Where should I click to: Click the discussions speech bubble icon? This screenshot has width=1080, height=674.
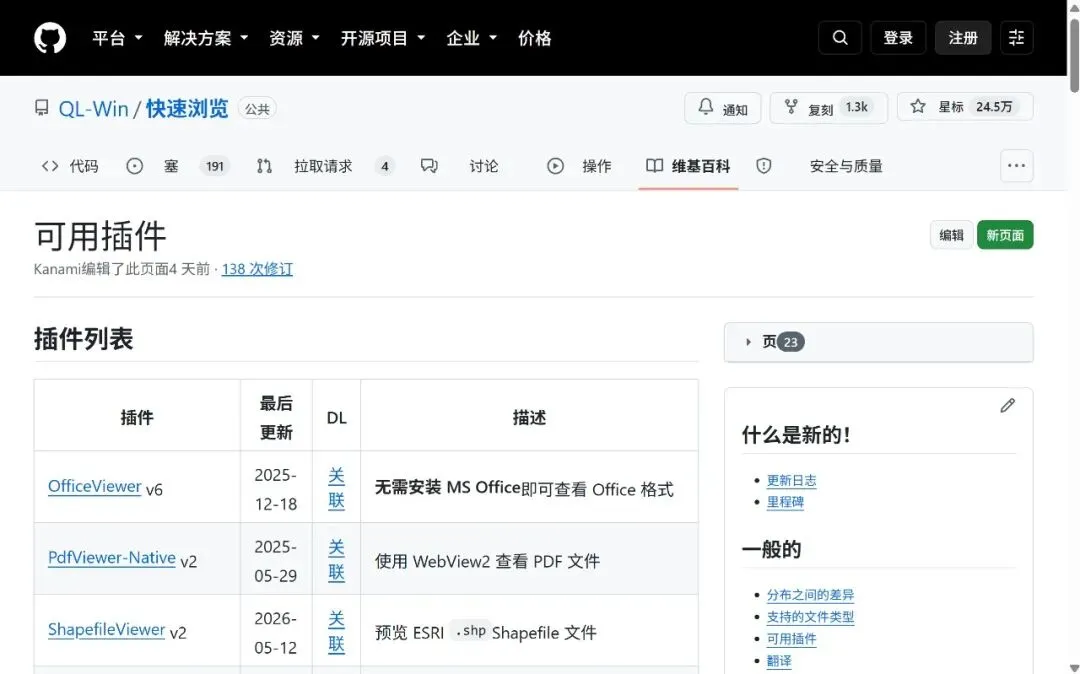[x=428, y=166]
